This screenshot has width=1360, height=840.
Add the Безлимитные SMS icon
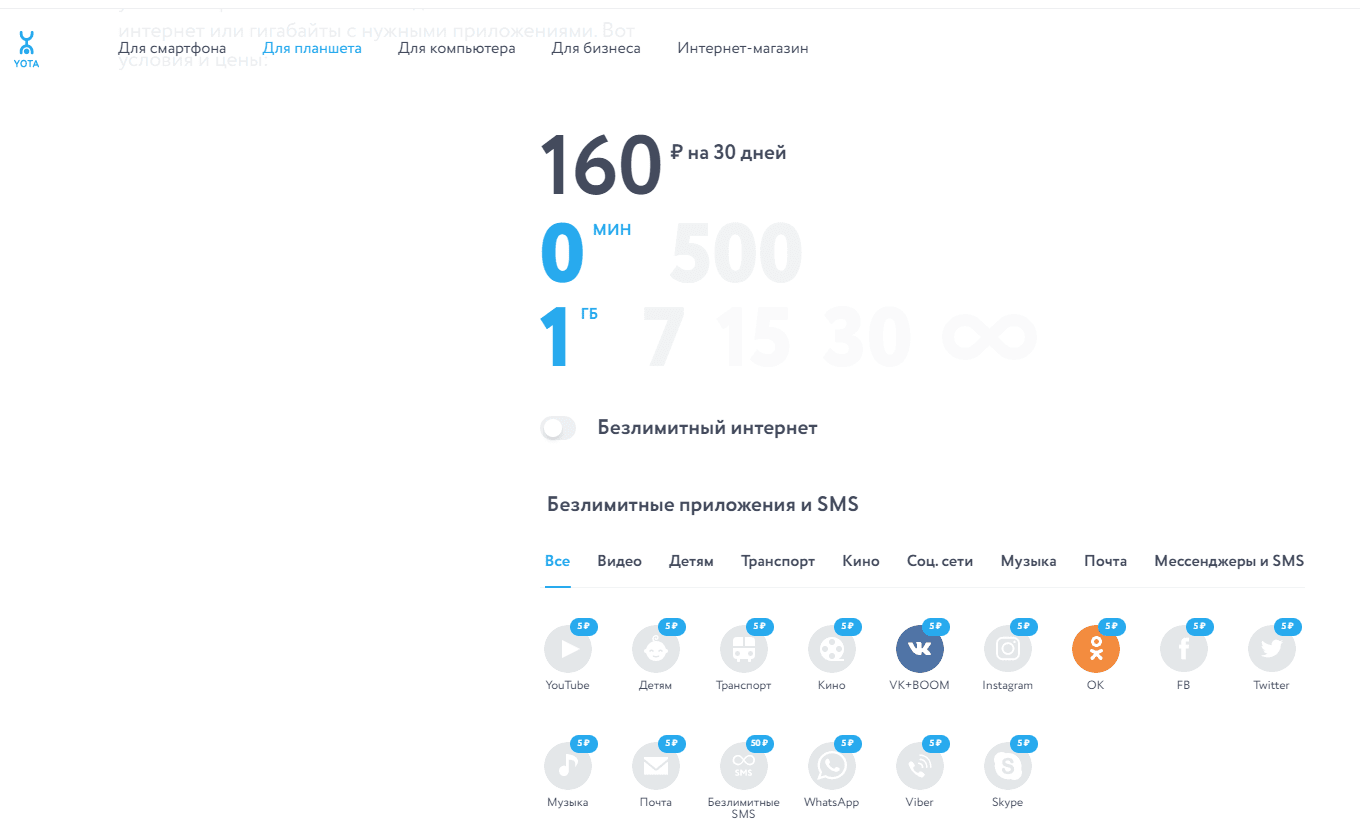click(744, 766)
